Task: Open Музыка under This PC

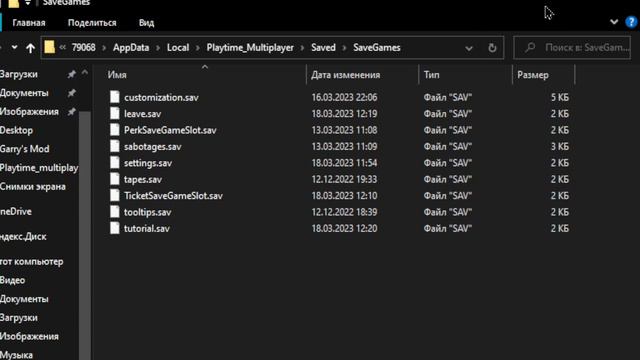Action: (16, 355)
